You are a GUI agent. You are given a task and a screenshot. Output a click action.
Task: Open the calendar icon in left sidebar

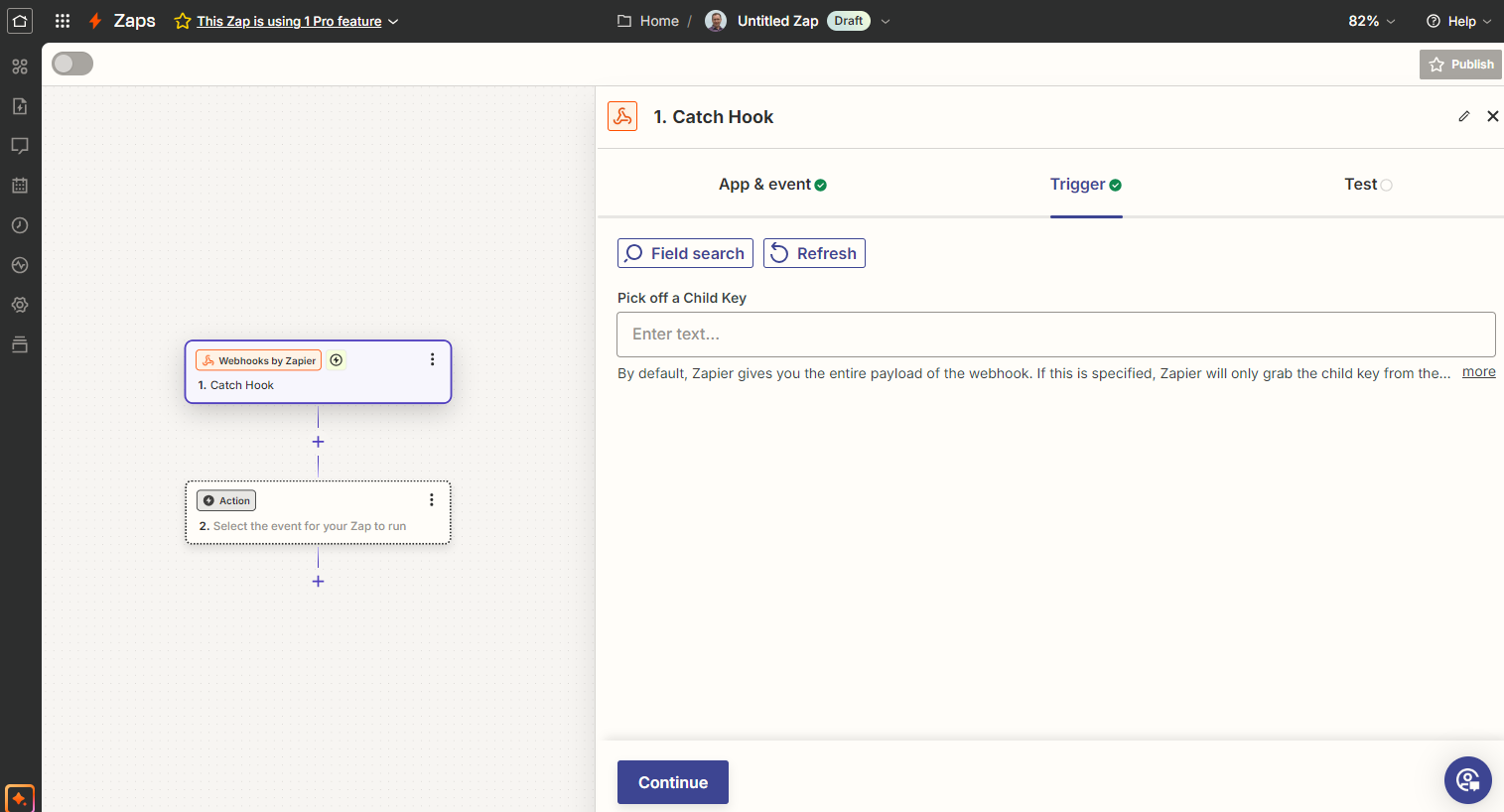click(x=20, y=186)
